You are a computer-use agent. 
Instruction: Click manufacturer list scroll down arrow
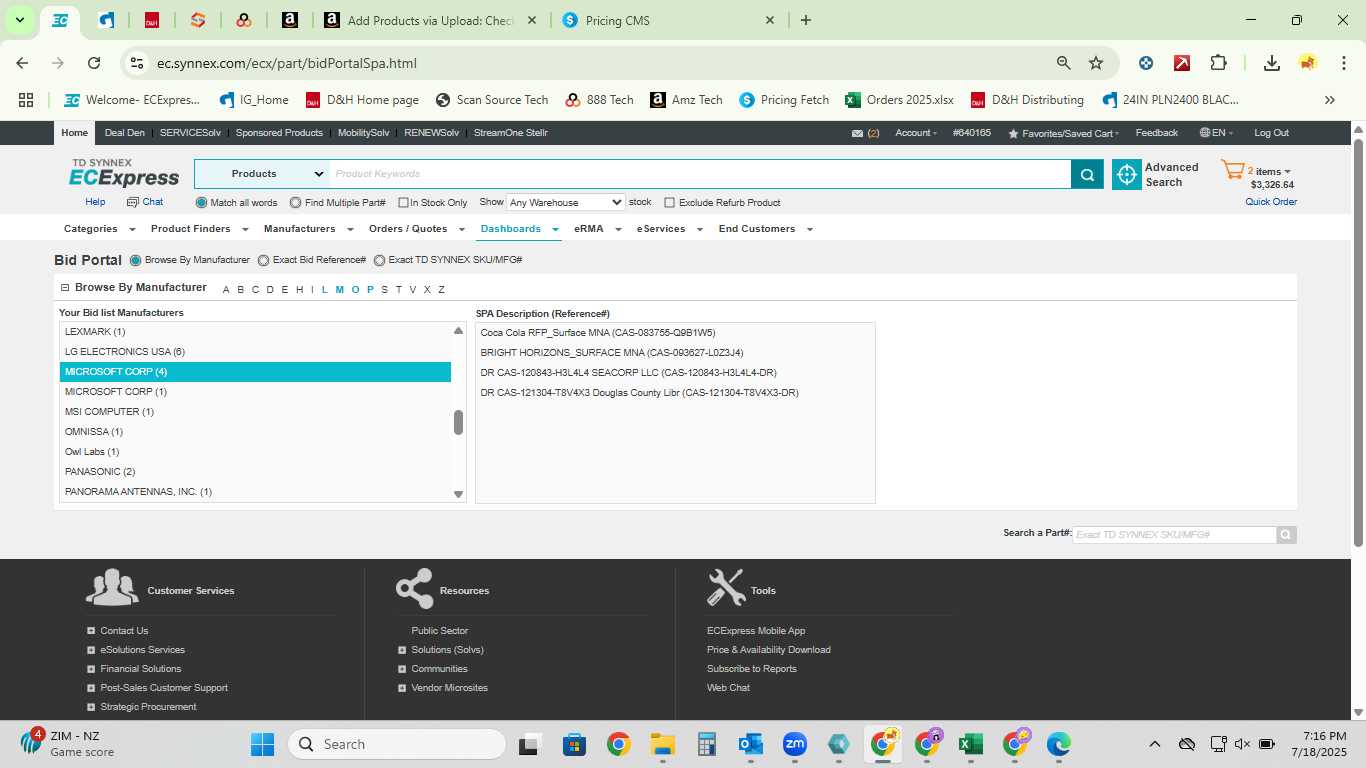[458, 494]
